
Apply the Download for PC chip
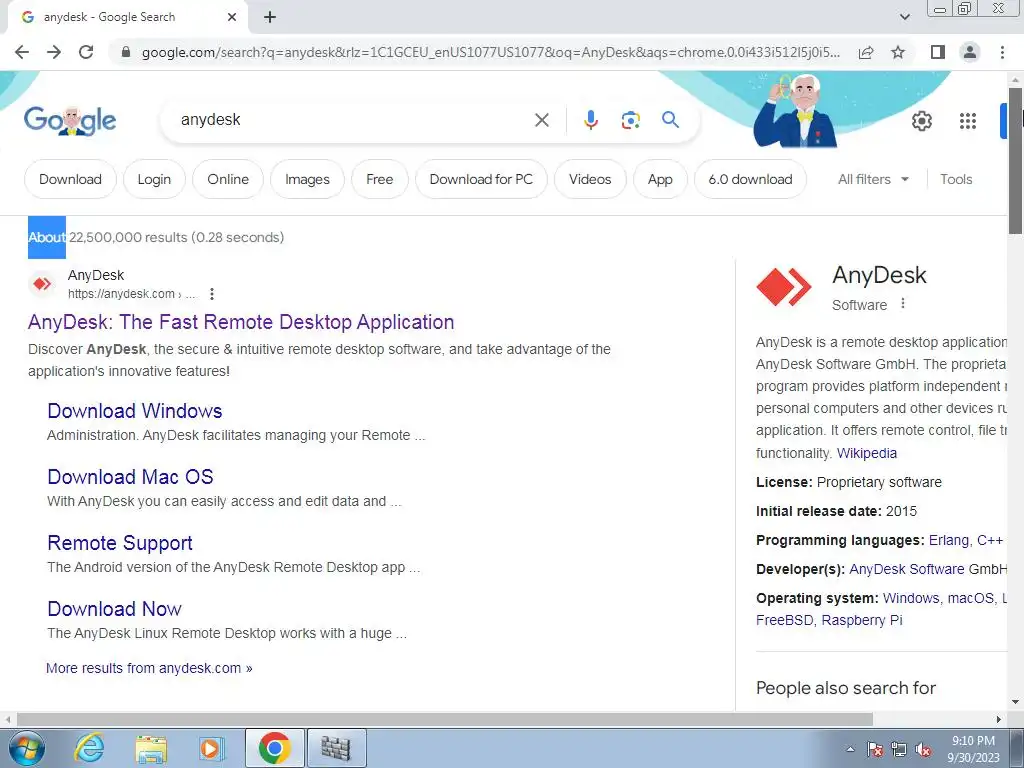point(481,179)
